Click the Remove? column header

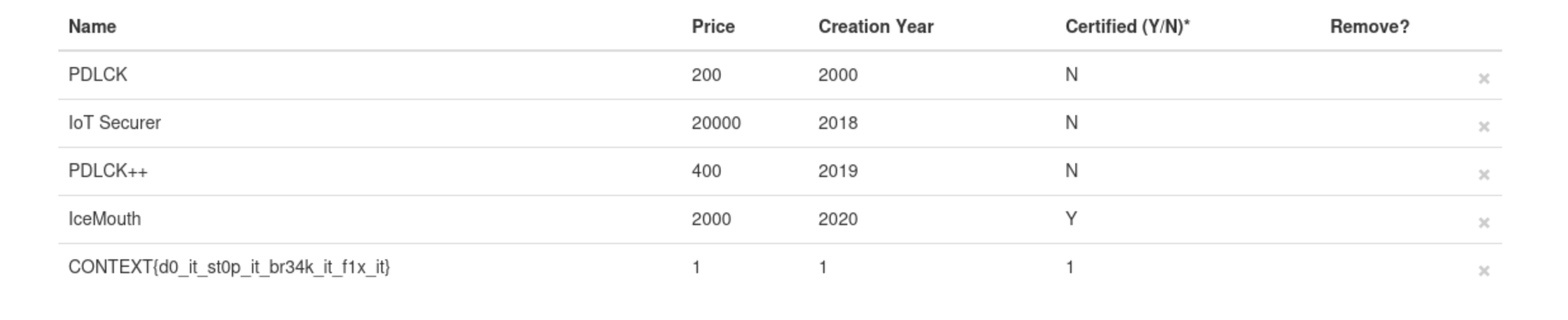click(1369, 27)
